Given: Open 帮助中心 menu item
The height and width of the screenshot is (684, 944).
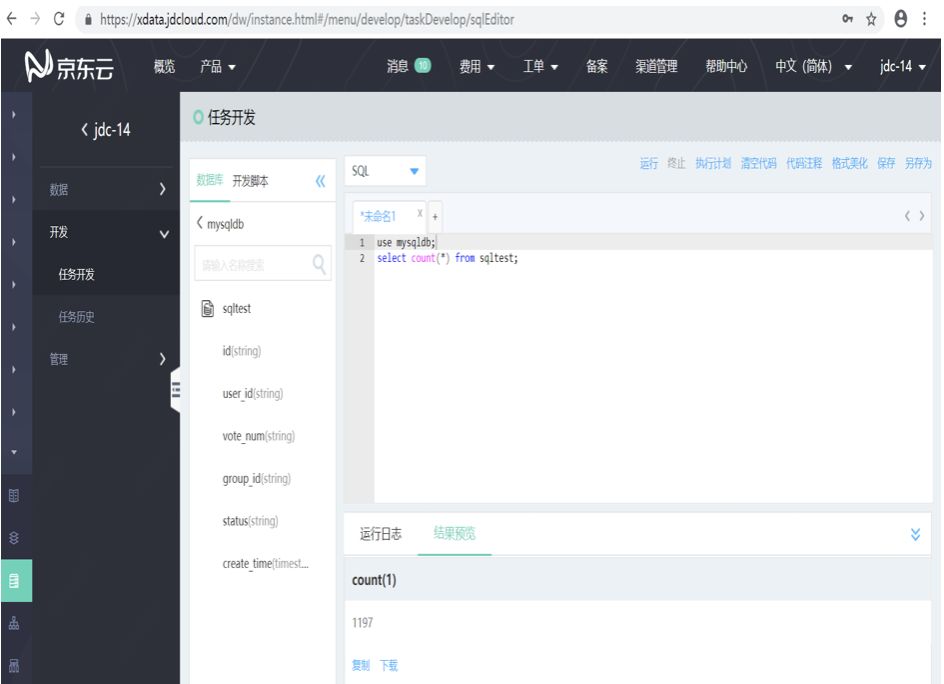Looking at the screenshot, I should tap(726, 66).
